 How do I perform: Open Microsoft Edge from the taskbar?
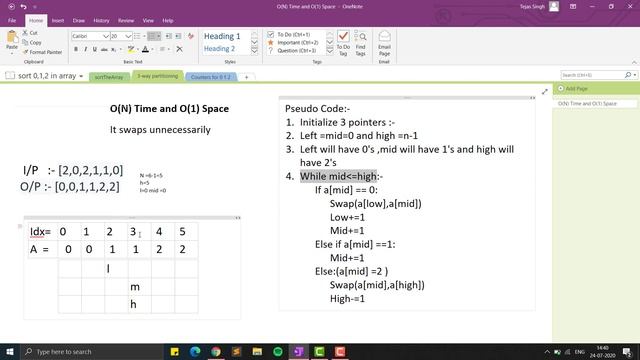195,351
